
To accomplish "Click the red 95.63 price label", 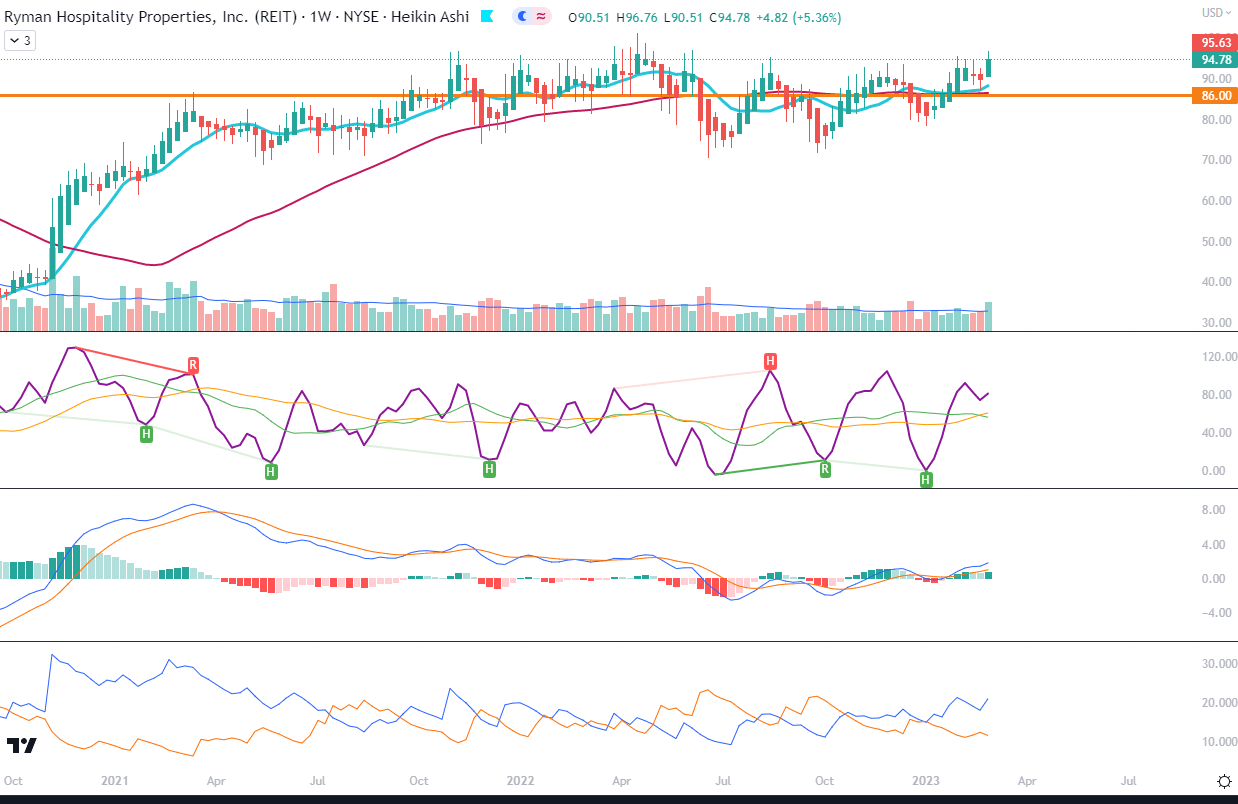I will pos(1214,43).
